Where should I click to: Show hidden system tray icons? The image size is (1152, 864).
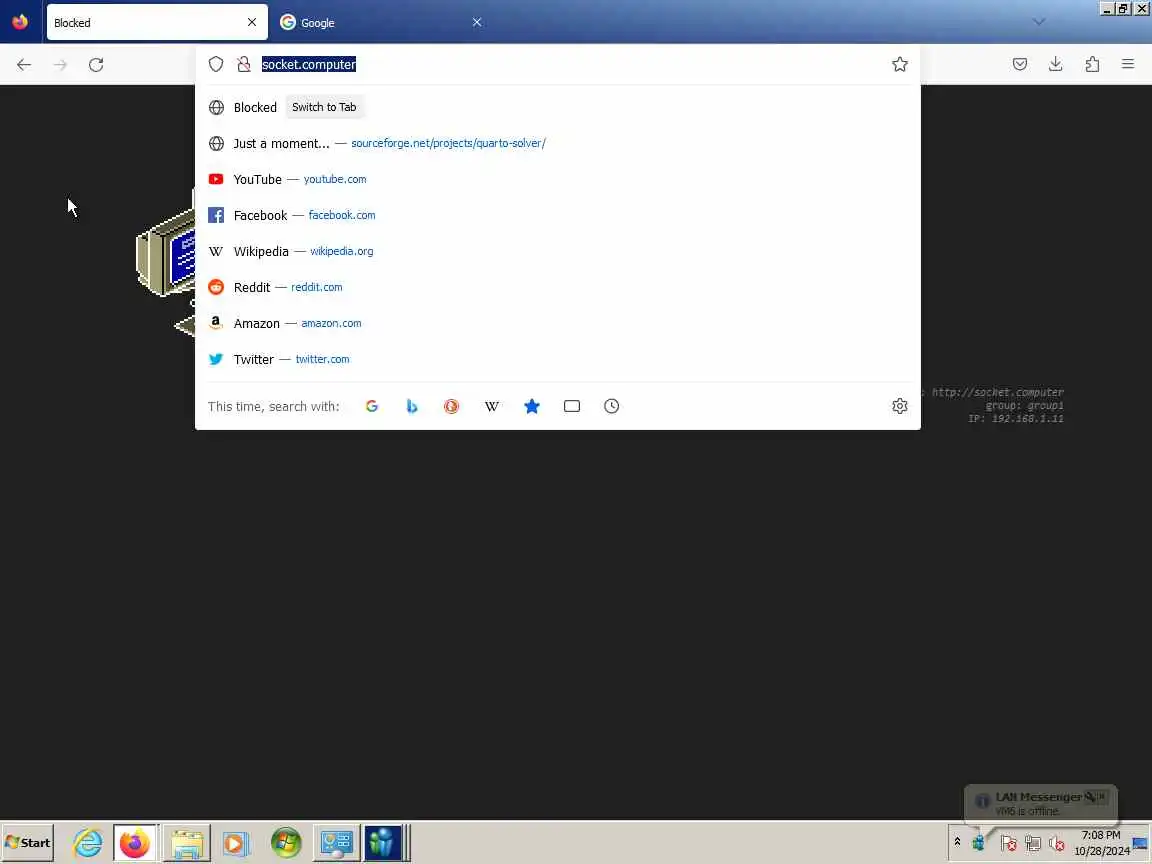click(957, 842)
